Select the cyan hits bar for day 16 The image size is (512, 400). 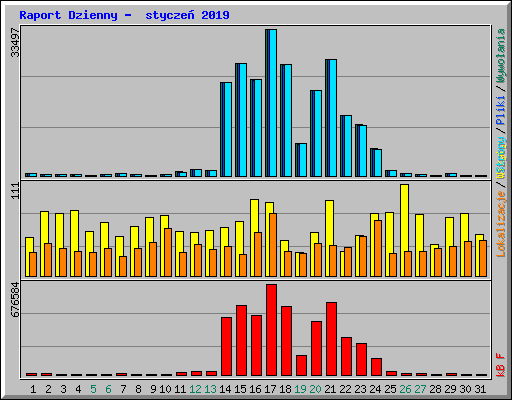[x=258, y=128]
